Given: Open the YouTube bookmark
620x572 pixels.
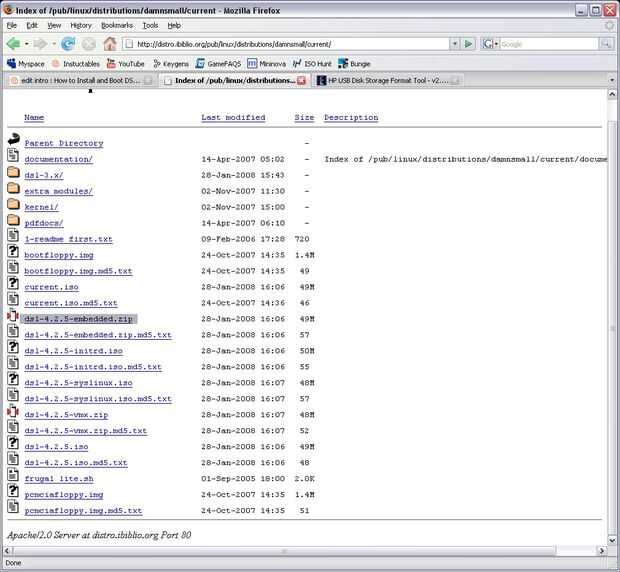Looking at the screenshot, I should 126,64.
